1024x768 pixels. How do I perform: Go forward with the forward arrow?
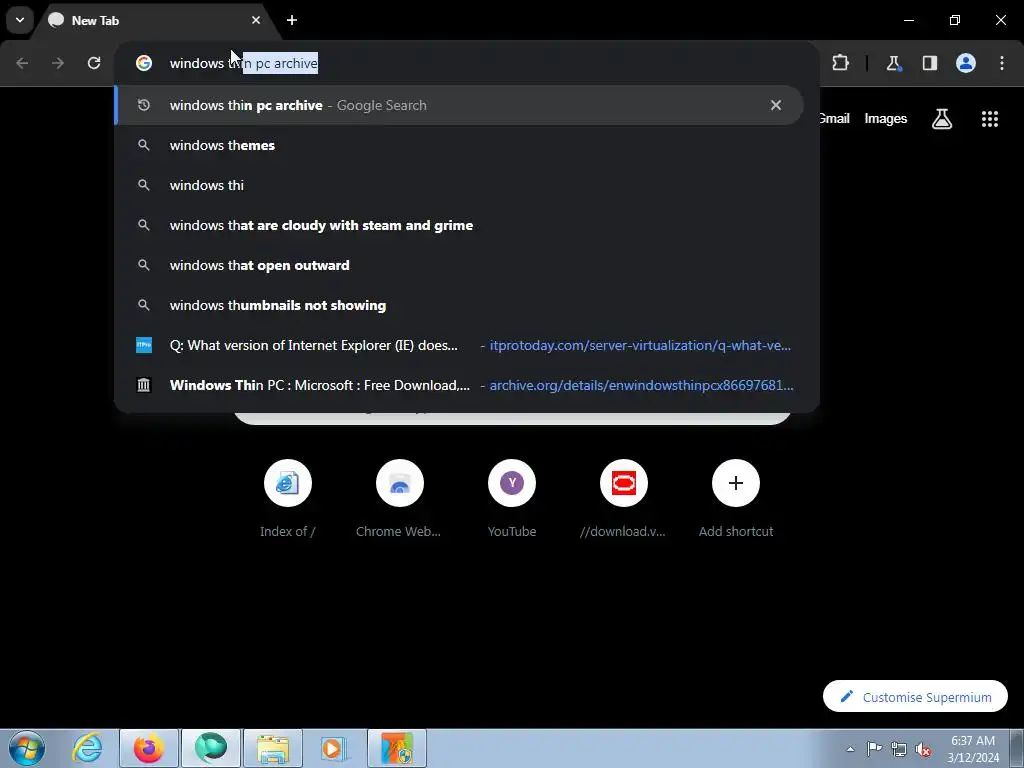pyautogui.click(x=58, y=63)
